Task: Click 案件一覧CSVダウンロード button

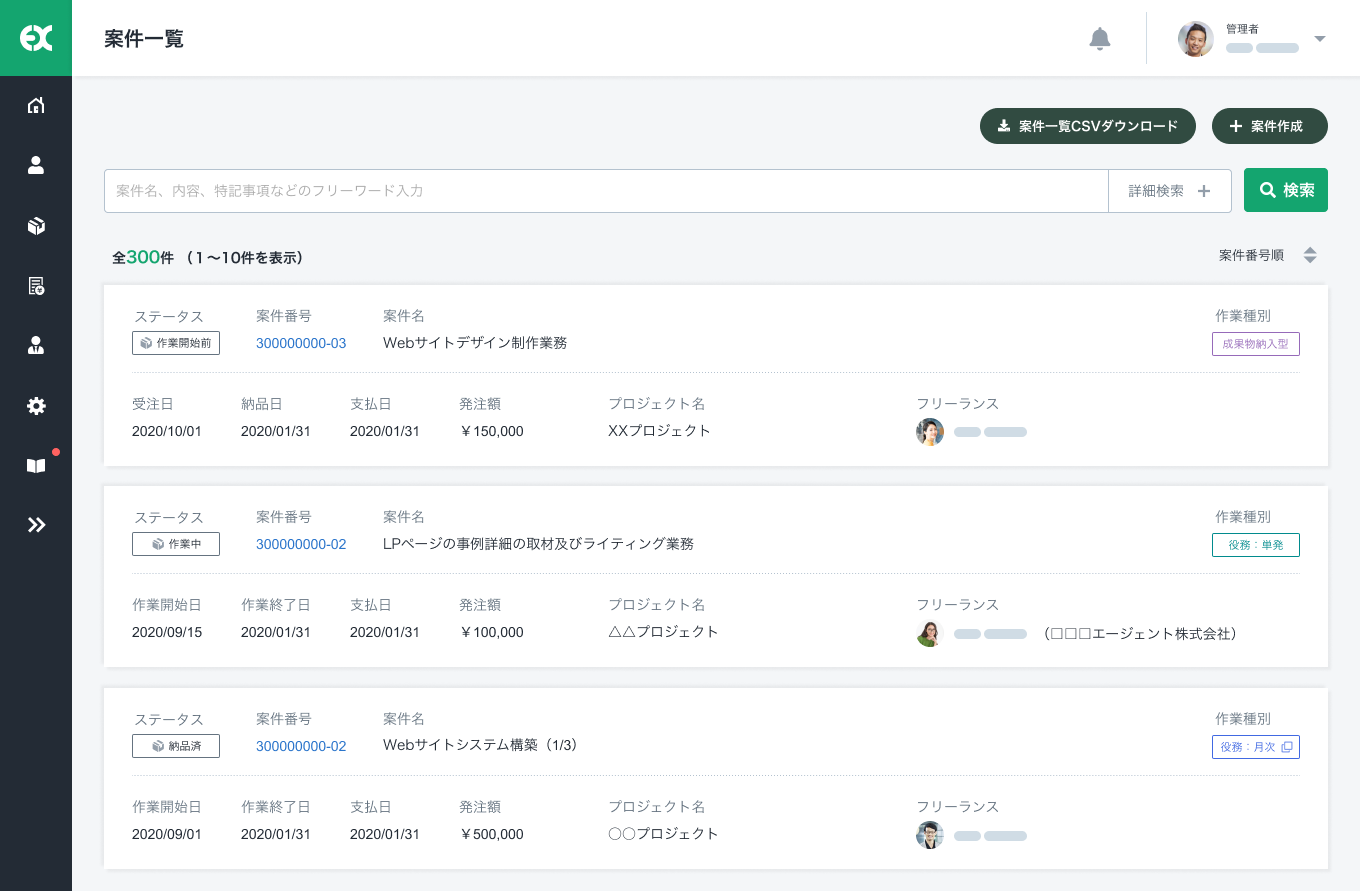Action: pos(1087,127)
